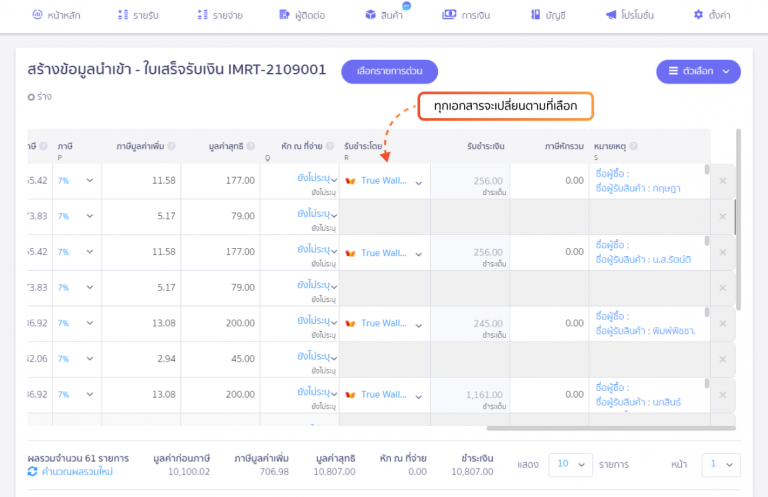Click the True Wallet logo icon in the กฤษฎา row
The width and height of the screenshot is (768, 497).
tap(350, 181)
